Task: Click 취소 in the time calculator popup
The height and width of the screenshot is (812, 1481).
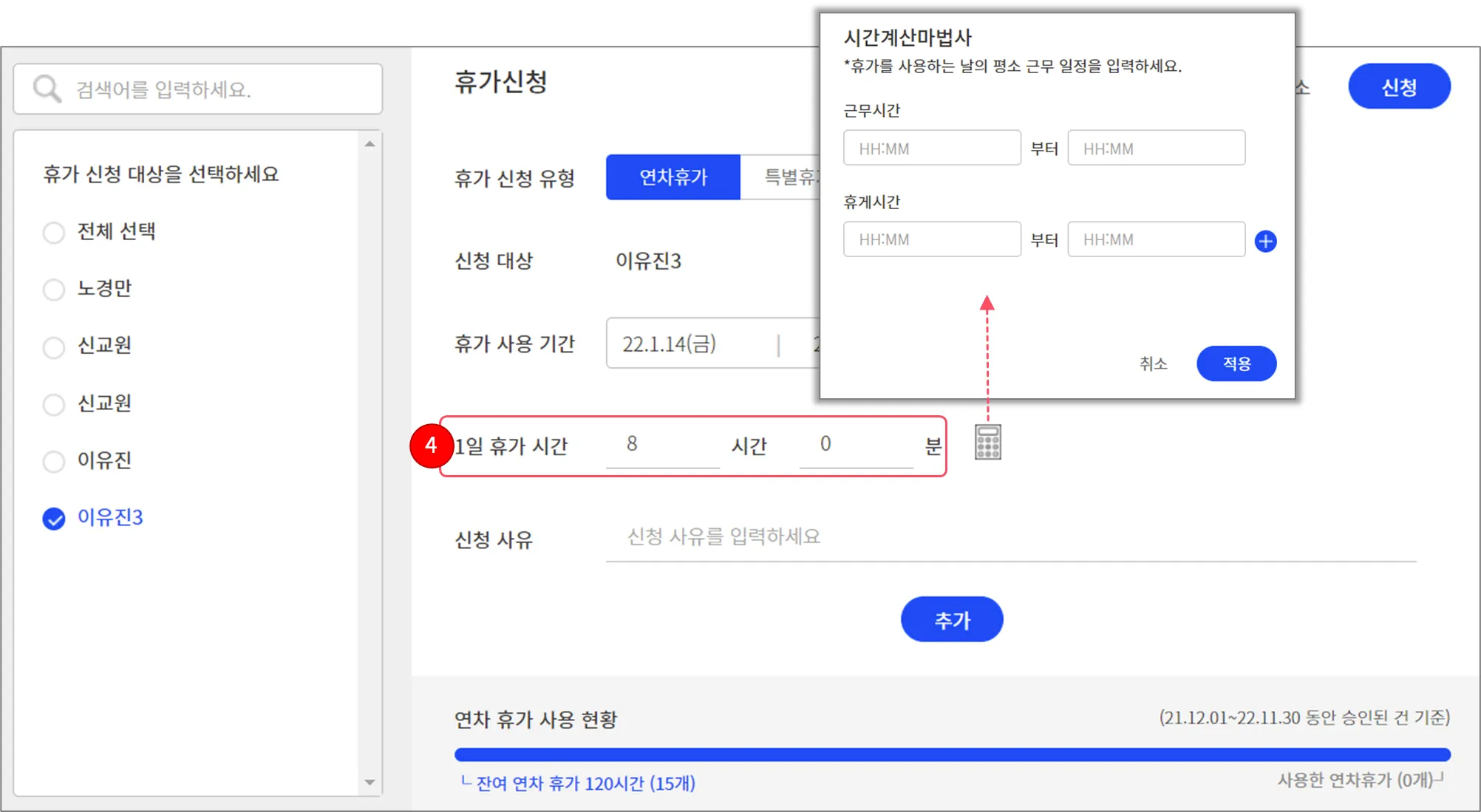Action: click(x=1153, y=364)
